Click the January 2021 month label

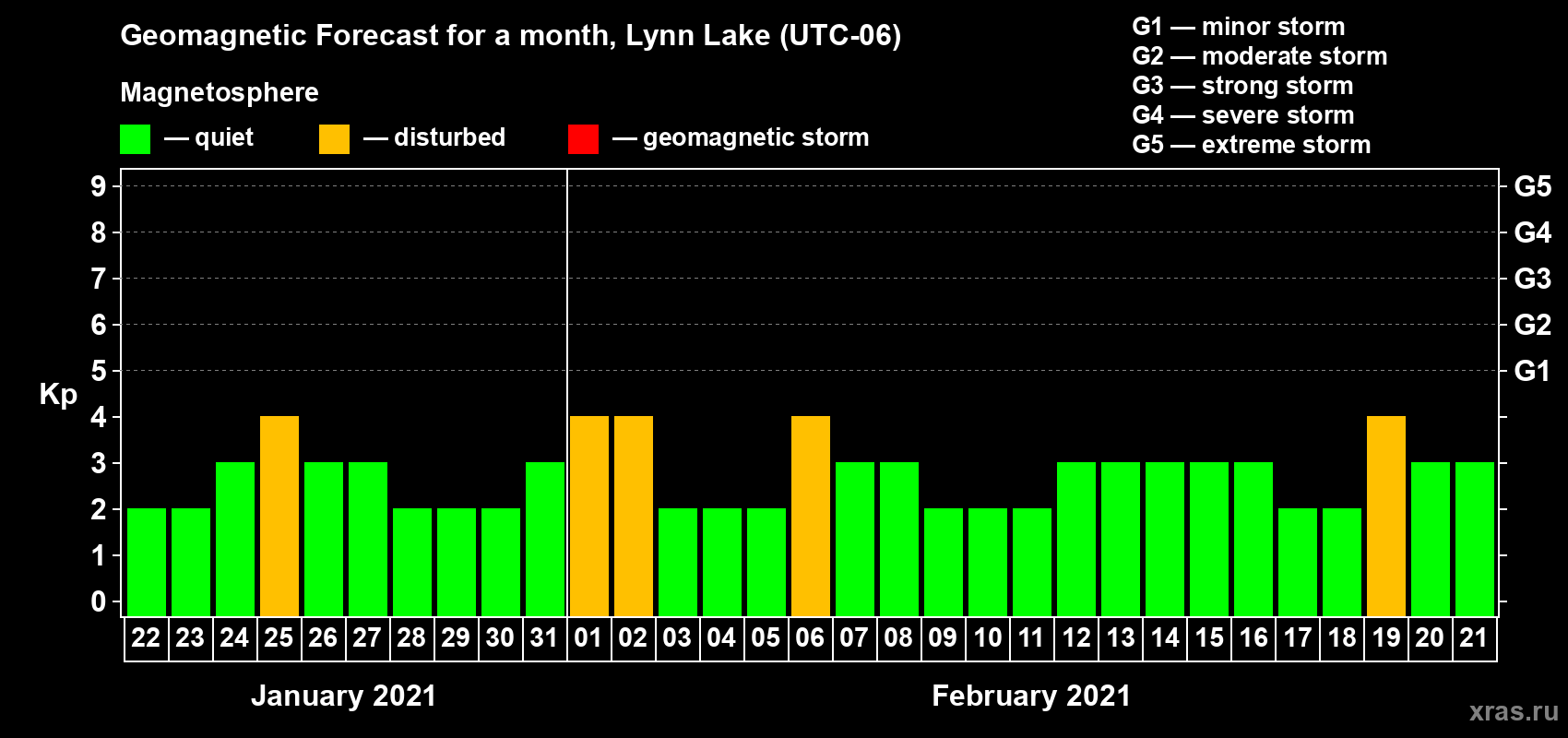[x=344, y=696]
